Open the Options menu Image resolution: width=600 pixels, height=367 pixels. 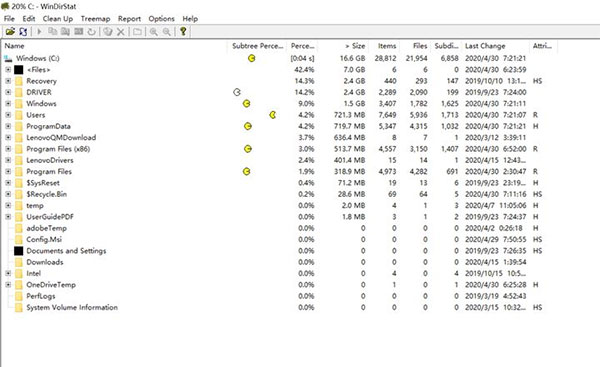[161, 19]
